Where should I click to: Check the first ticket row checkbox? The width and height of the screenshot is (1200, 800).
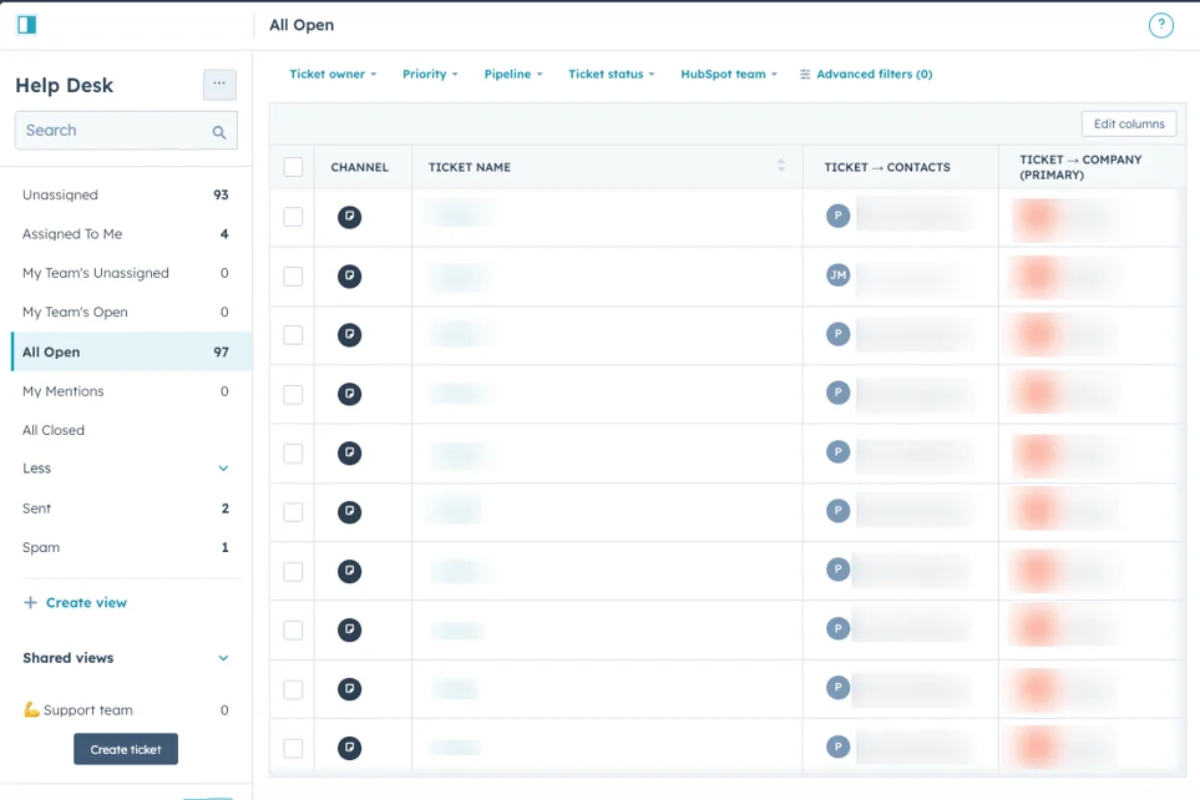[292, 217]
